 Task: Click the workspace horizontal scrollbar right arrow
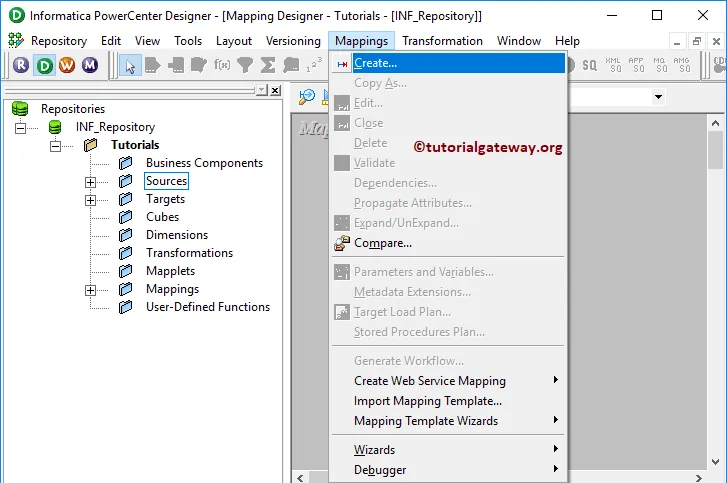[699, 477]
